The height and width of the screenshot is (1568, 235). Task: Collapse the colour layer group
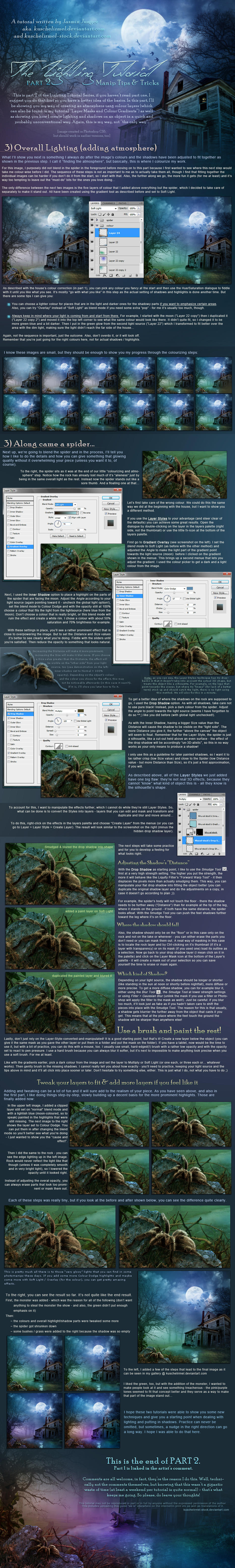pos(97,226)
